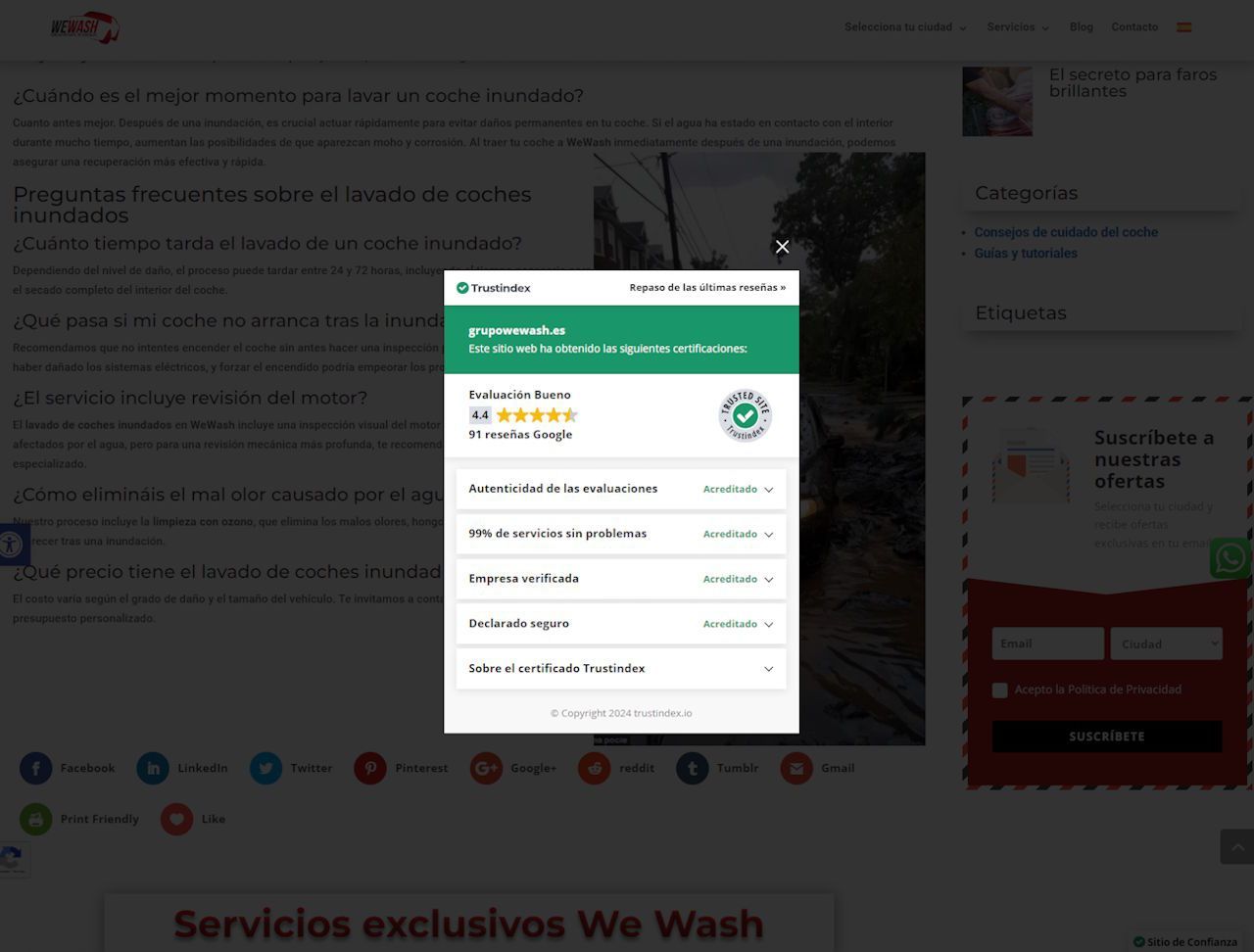Click the Etiquetas sidebar heading

[x=1021, y=313]
